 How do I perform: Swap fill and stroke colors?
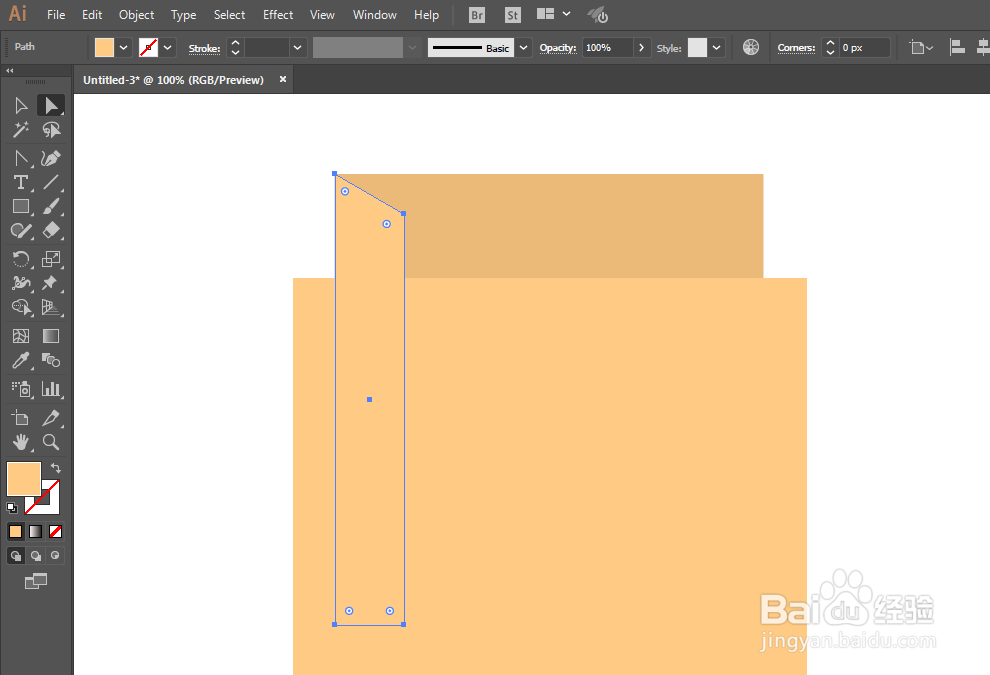56,468
